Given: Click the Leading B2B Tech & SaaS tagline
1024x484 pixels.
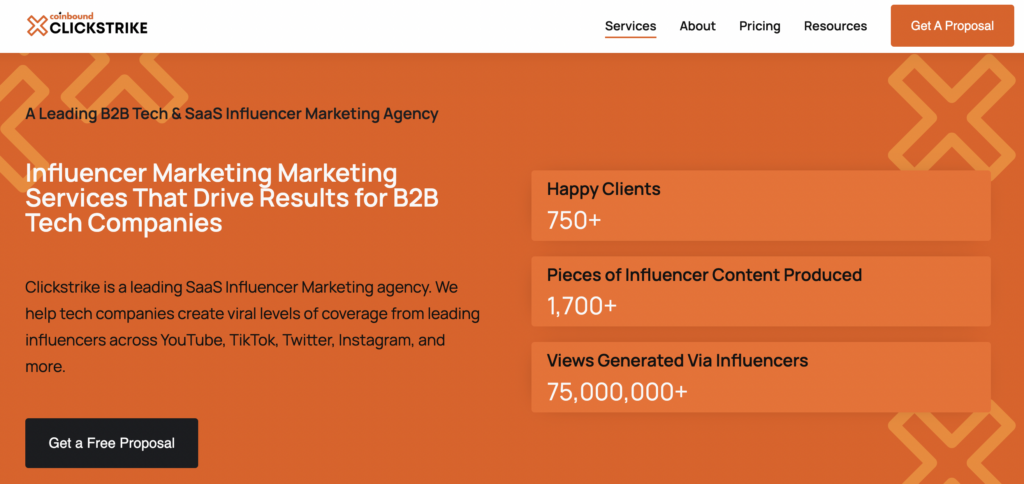Looking at the screenshot, I should [231, 114].
